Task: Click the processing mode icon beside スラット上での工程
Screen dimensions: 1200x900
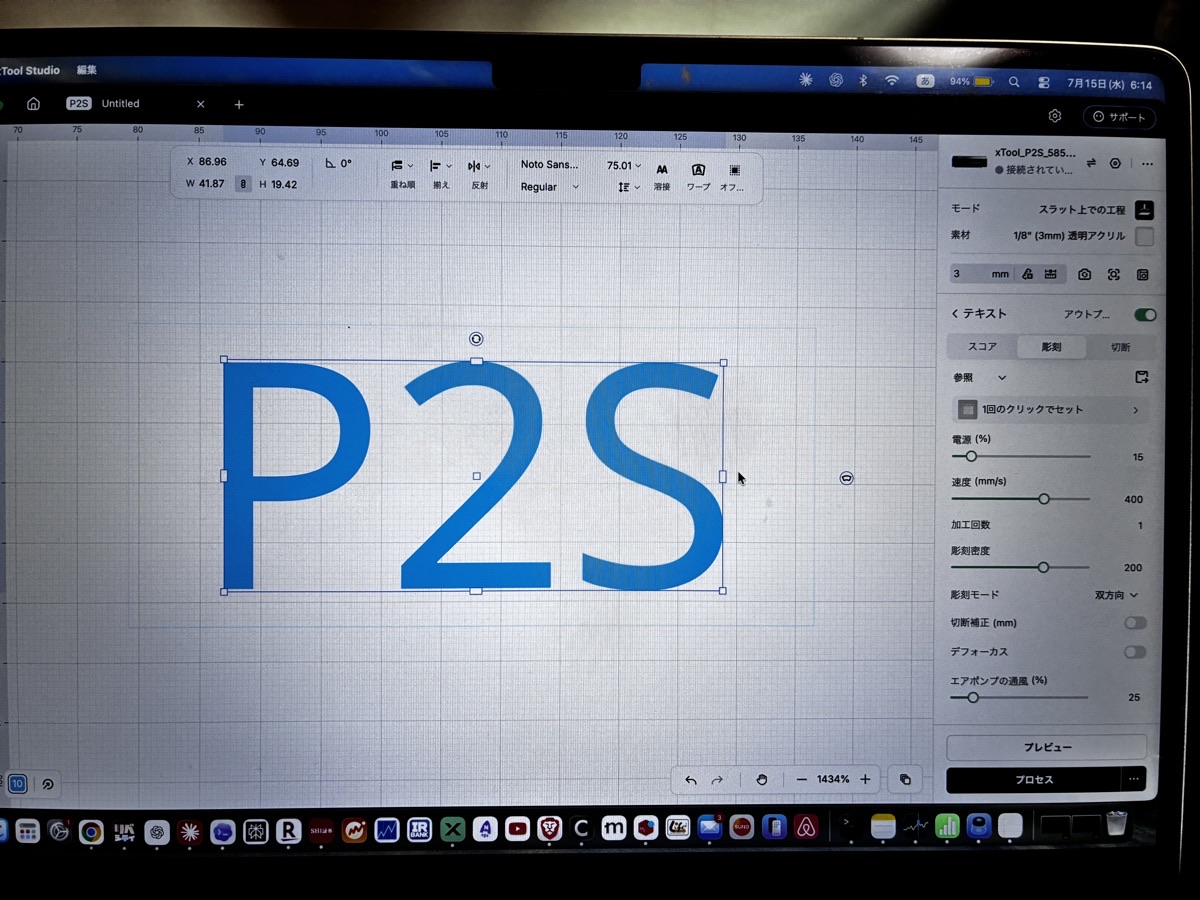Action: pyautogui.click(x=1145, y=210)
